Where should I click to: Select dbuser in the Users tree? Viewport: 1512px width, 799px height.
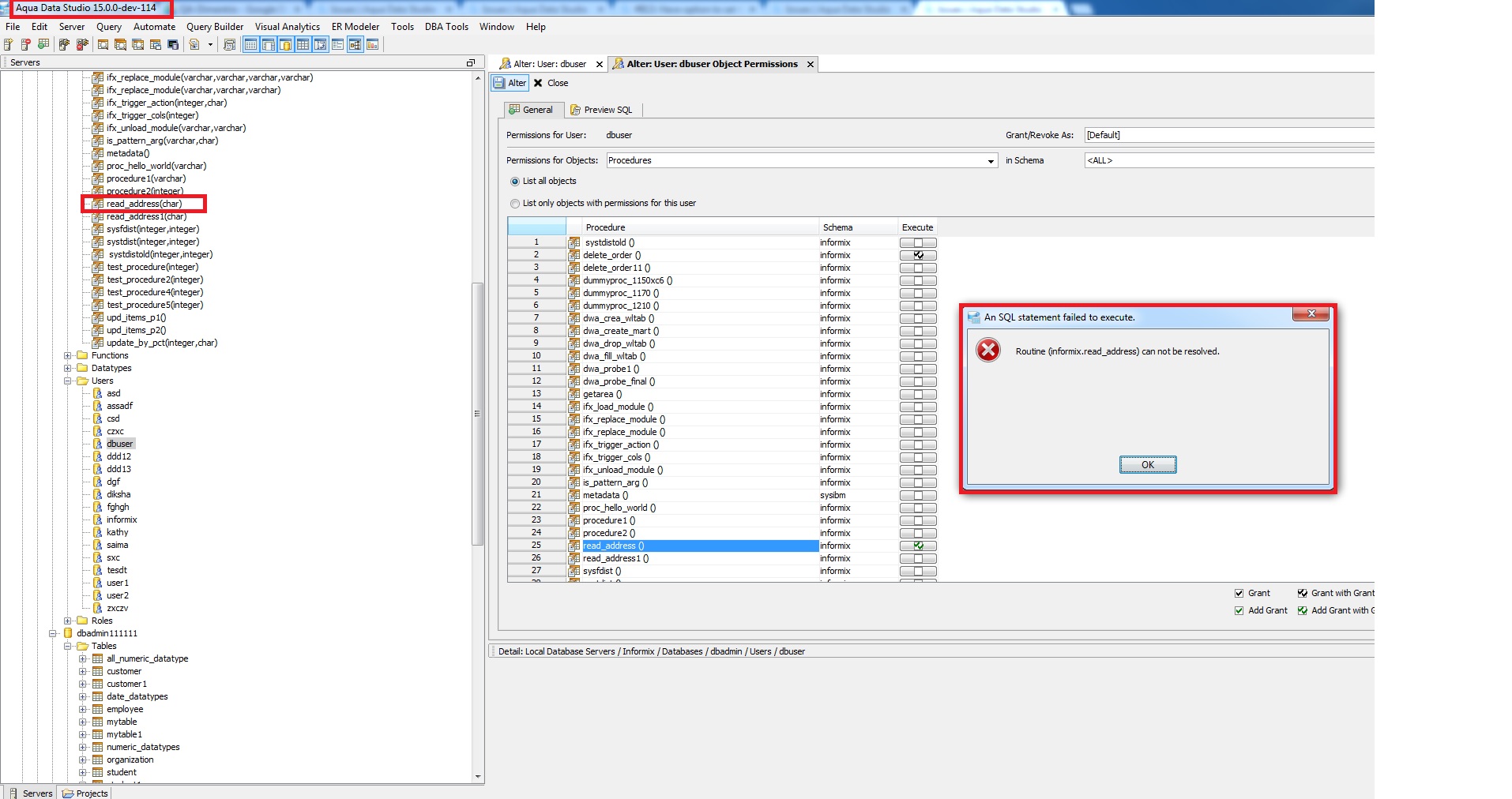coord(120,444)
